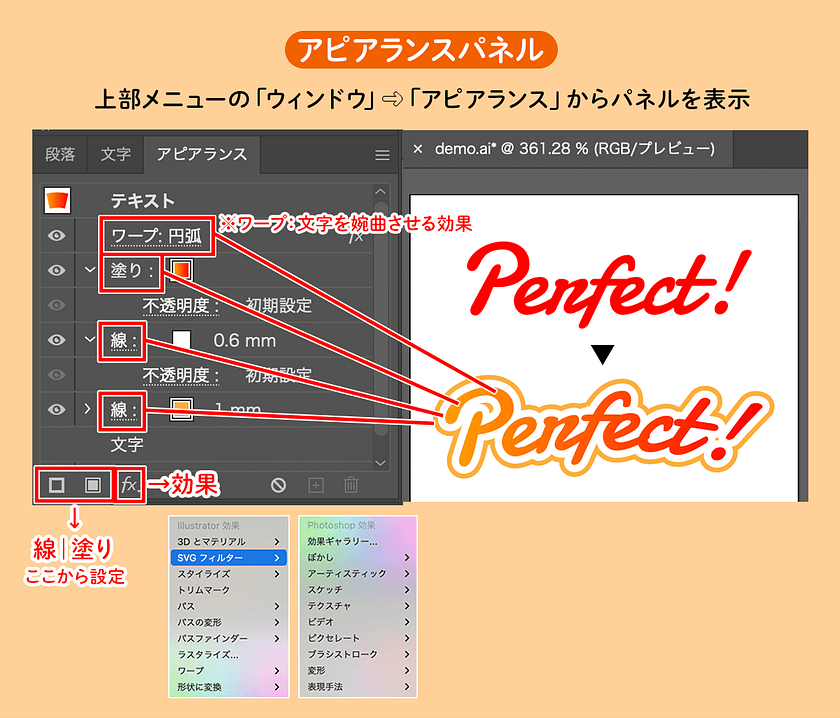Open the Appearance panel hamburger menu
Image resolution: width=840 pixels, height=718 pixels.
(x=381, y=155)
